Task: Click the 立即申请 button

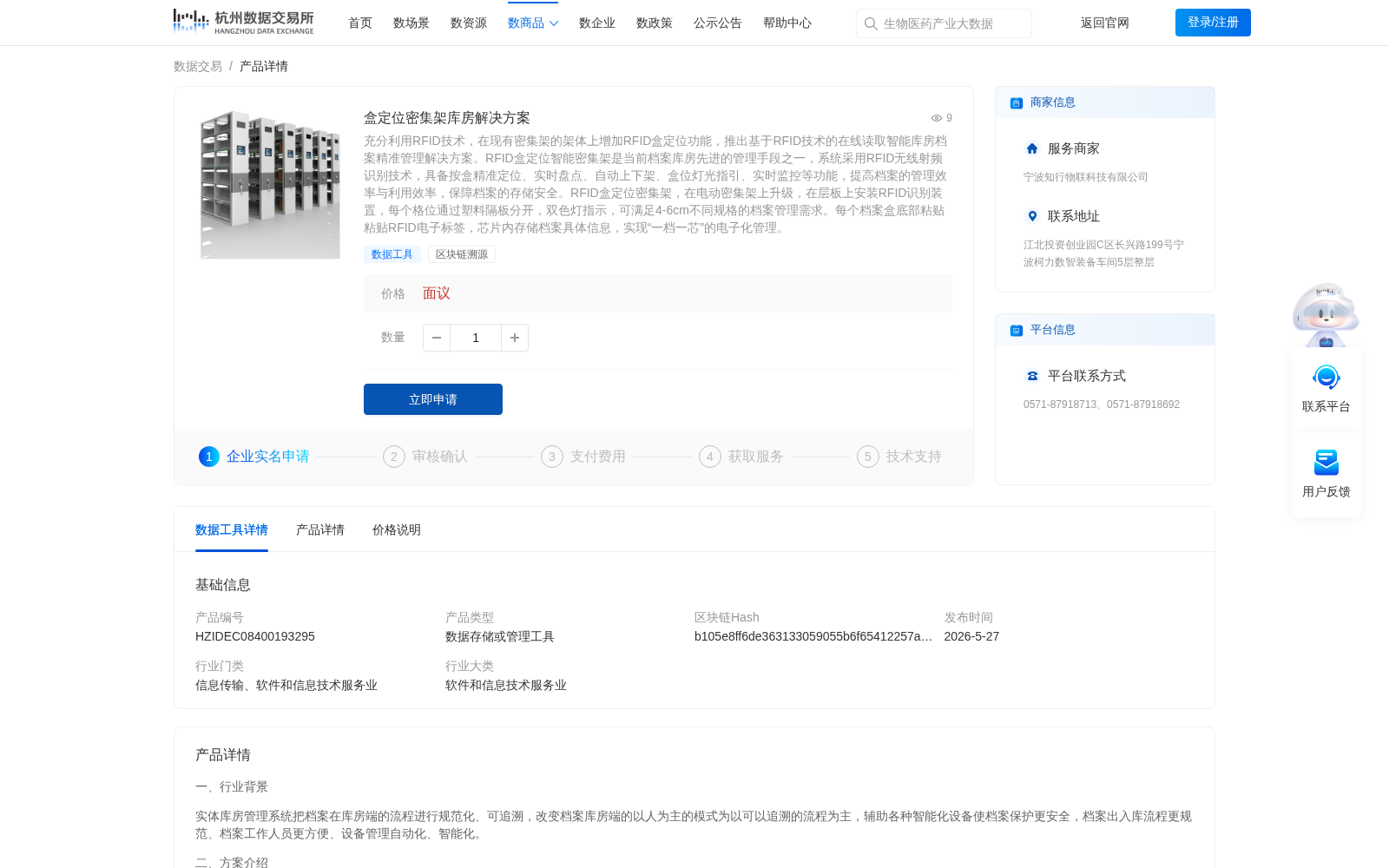Action: click(x=433, y=399)
